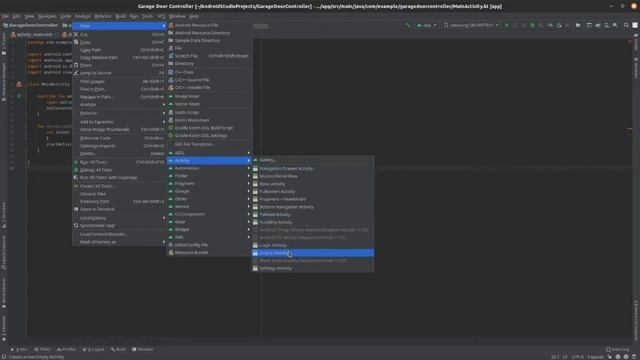Select New in the context menu
This screenshot has height=360, width=640.
[x=120, y=26]
